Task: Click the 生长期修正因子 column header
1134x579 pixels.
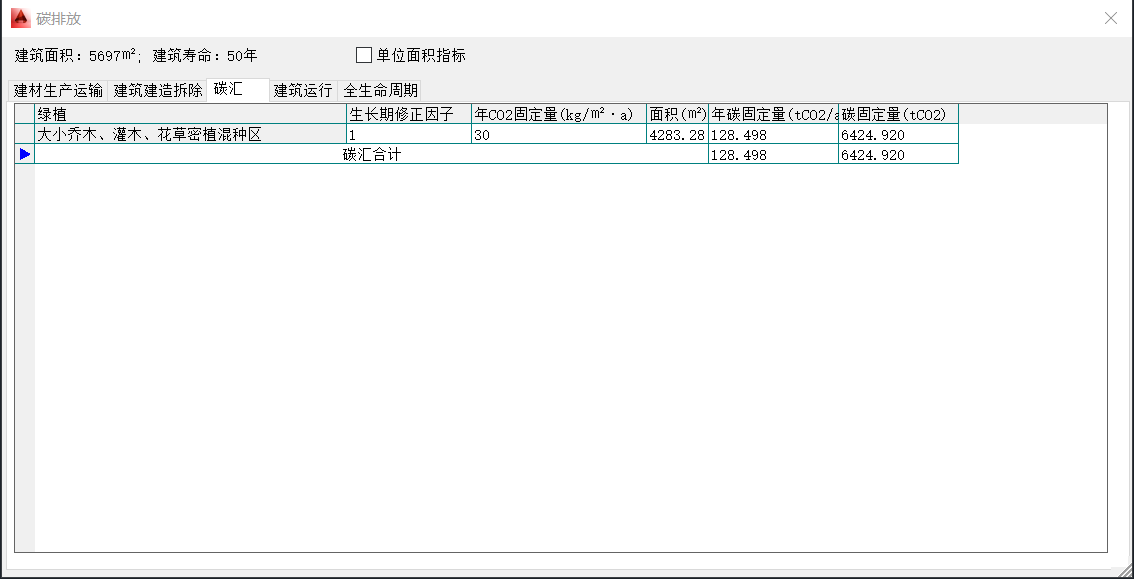Action: tap(408, 114)
